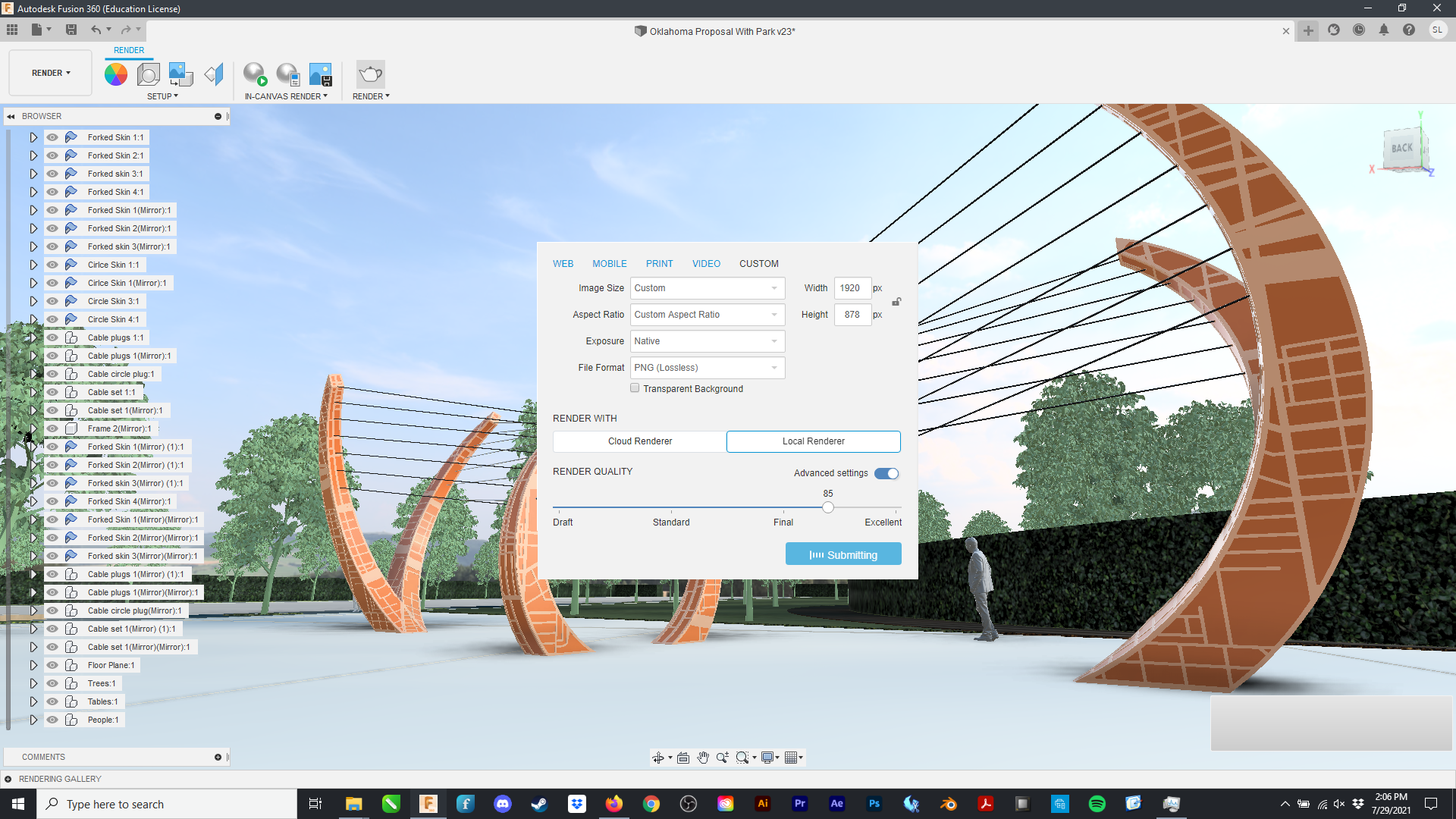
Task: Hide Trees:1 visibility eye
Action: (x=52, y=683)
